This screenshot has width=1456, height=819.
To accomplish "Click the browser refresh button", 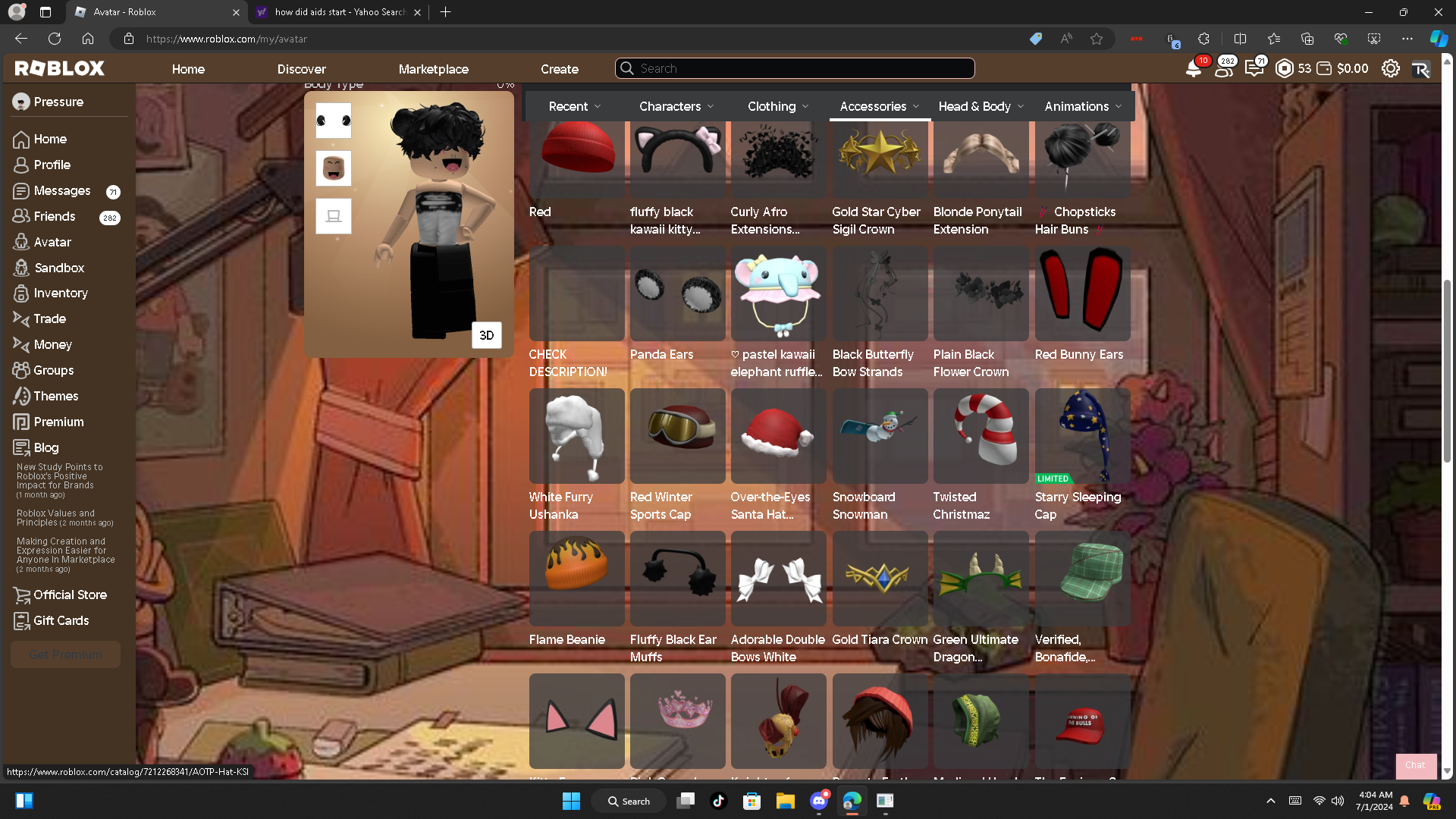I will tap(55, 39).
